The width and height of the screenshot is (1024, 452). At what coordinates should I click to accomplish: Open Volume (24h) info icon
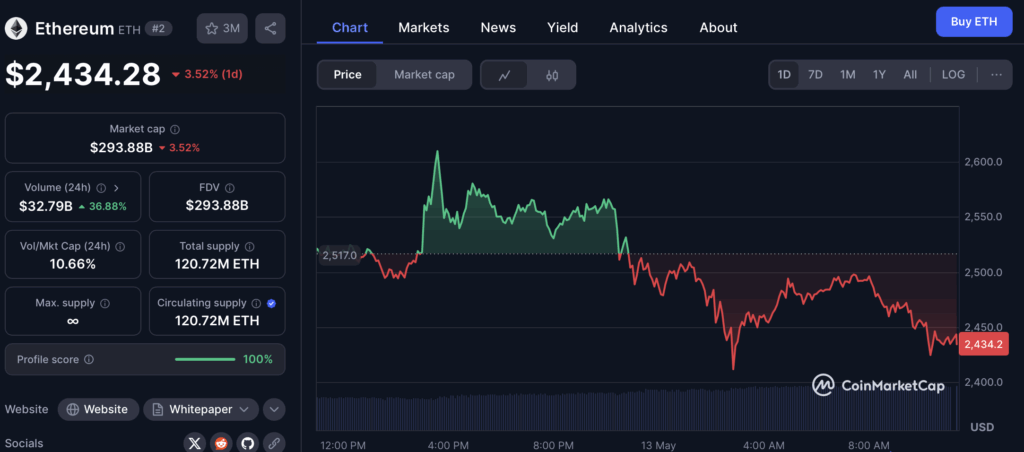(101, 188)
